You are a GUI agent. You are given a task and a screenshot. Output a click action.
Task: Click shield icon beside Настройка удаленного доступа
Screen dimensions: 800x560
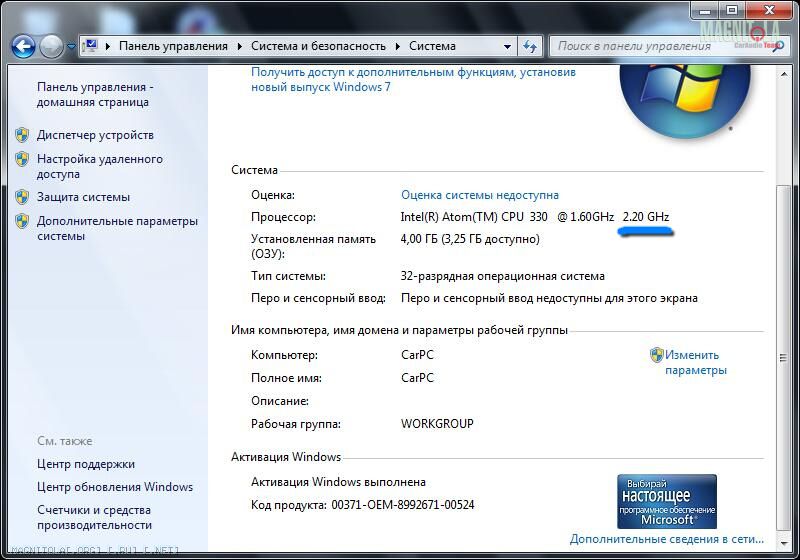(x=22, y=159)
